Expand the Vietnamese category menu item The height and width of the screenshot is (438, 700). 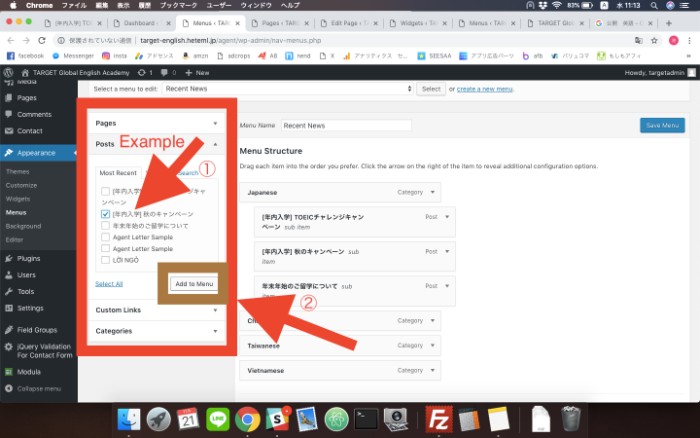click(x=432, y=370)
